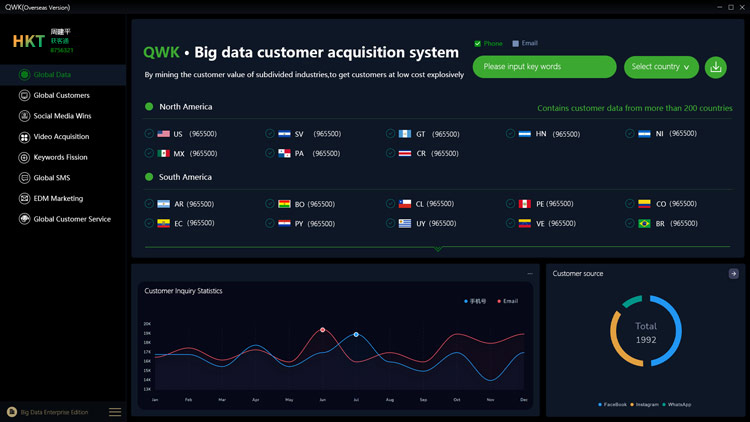Click the Big Data Enterprise Edition label

pyautogui.click(x=54, y=412)
